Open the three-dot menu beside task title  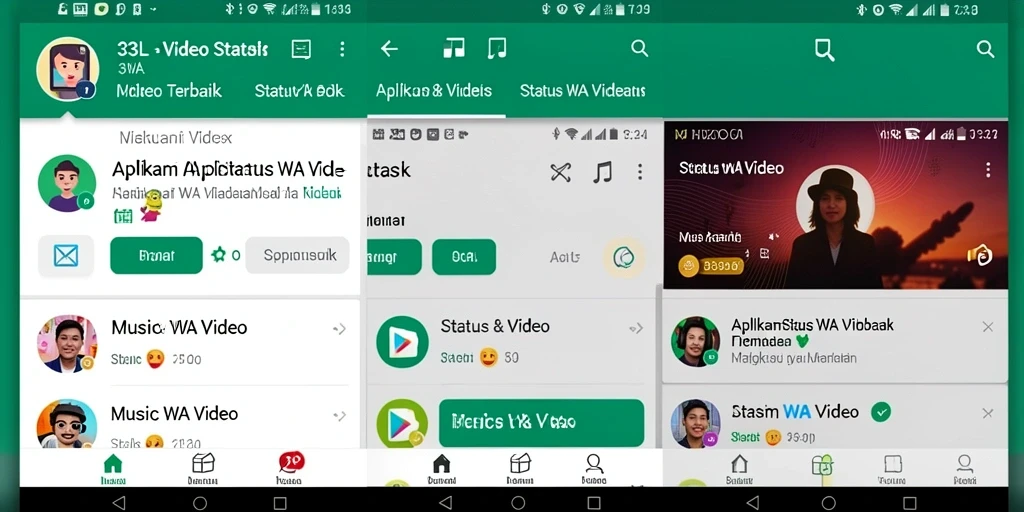(x=640, y=172)
